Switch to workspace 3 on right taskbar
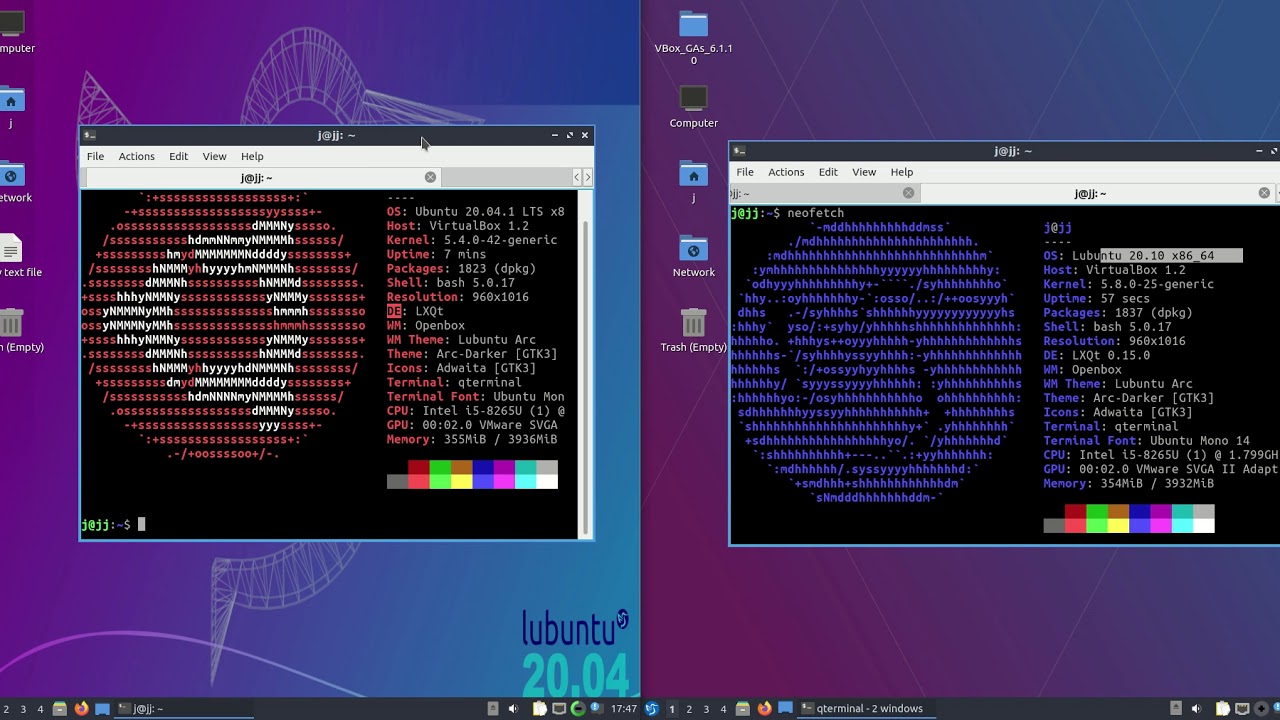This screenshot has width=1280, height=720. 706,709
